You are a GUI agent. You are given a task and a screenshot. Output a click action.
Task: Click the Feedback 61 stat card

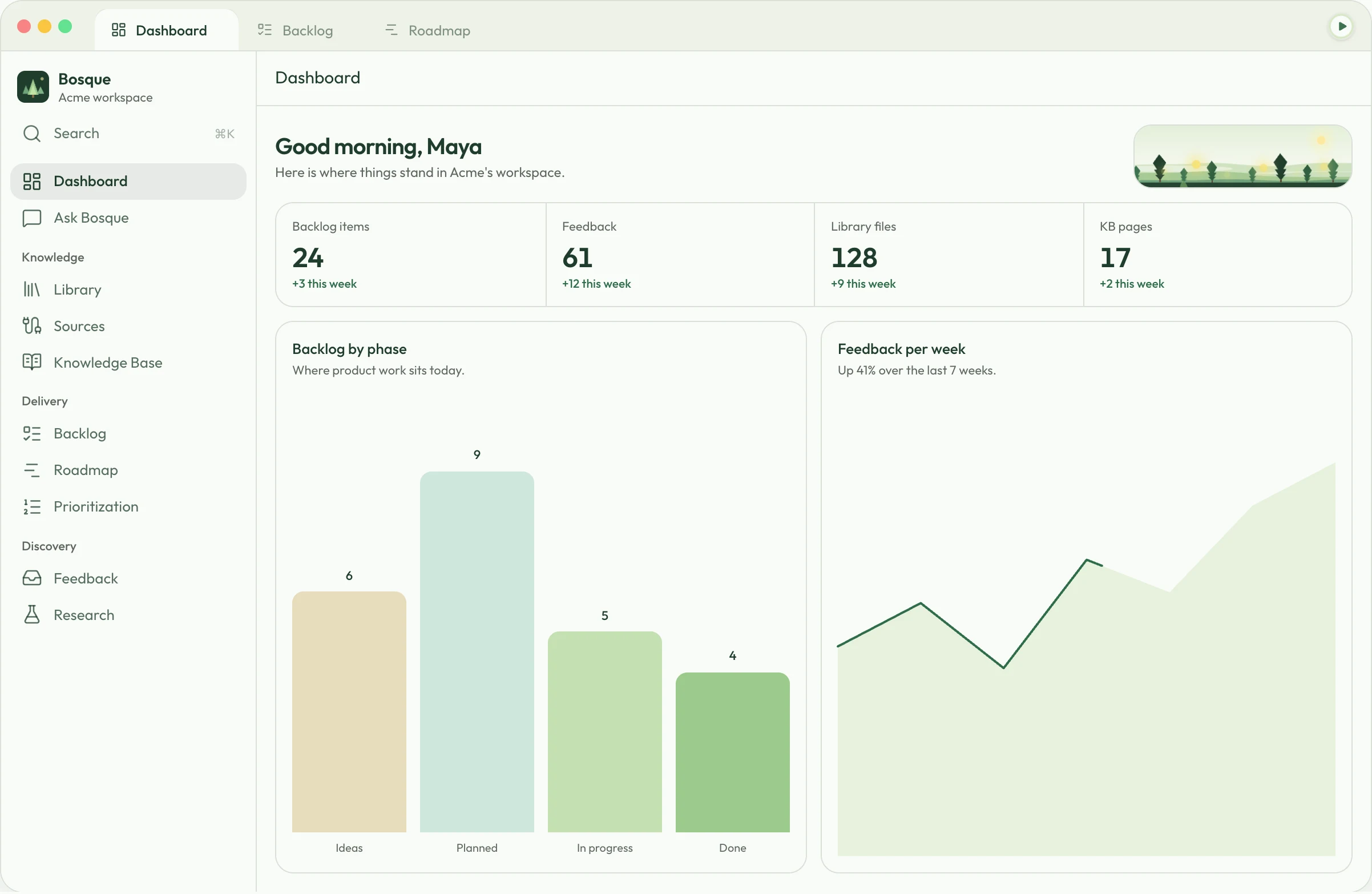pos(680,255)
